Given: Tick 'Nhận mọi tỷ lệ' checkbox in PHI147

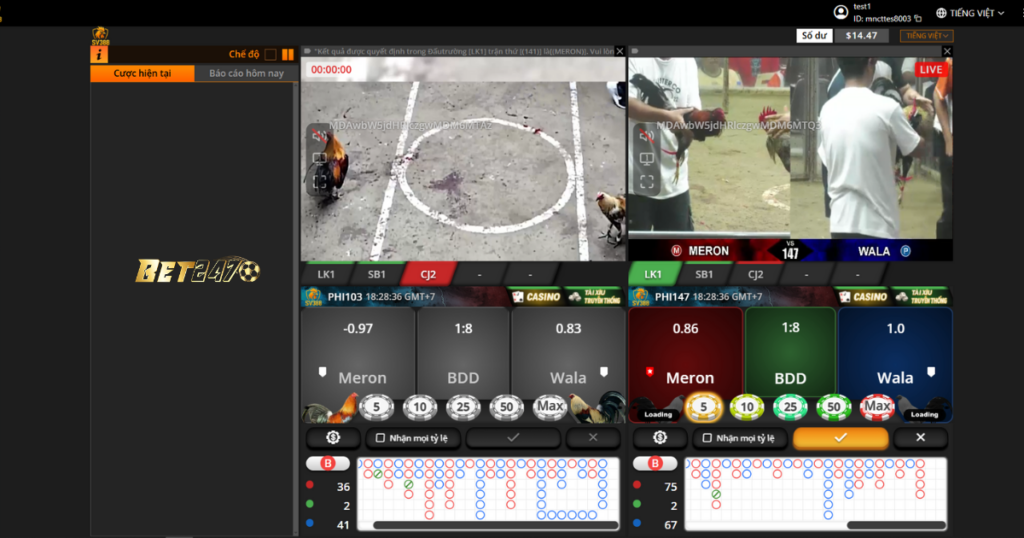Looking at the screenshot, I should [708, 438].
